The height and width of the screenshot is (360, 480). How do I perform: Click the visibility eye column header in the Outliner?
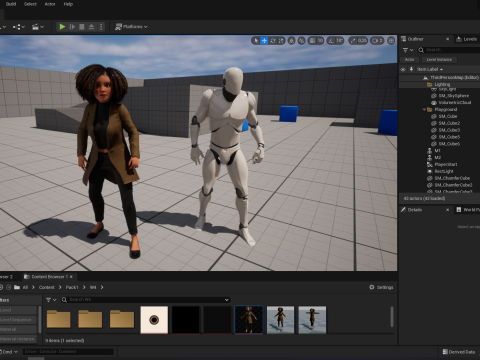[403, 69]
